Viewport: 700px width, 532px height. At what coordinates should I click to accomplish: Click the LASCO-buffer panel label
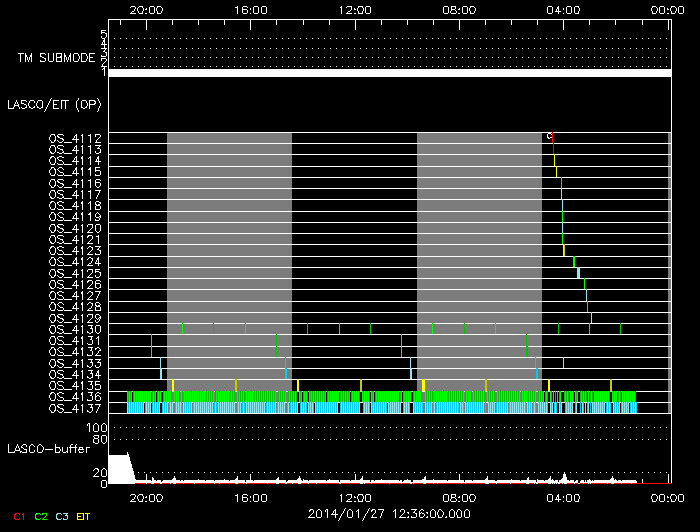[47, 449]
